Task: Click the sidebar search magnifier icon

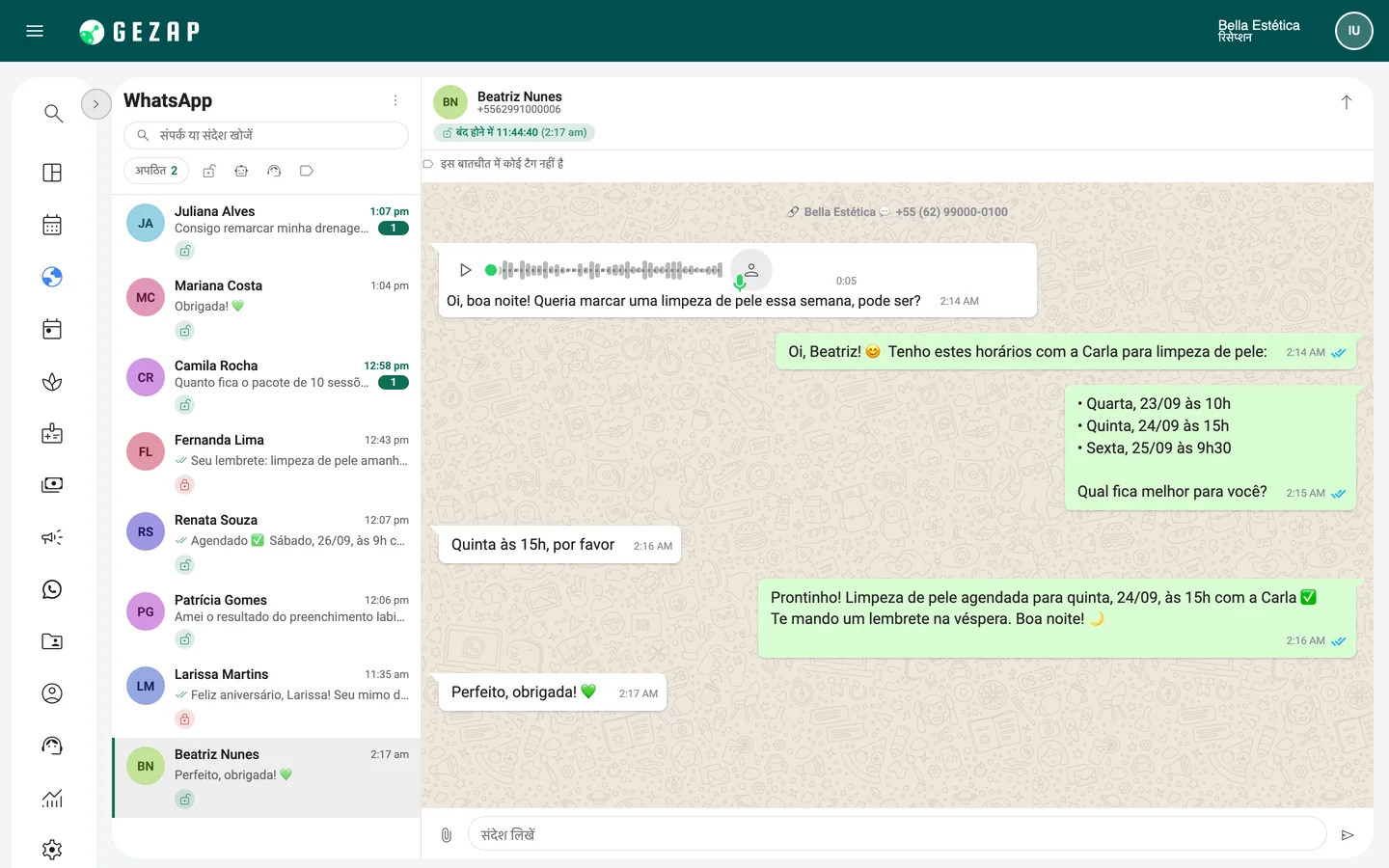Action: [x=53, y=114]
